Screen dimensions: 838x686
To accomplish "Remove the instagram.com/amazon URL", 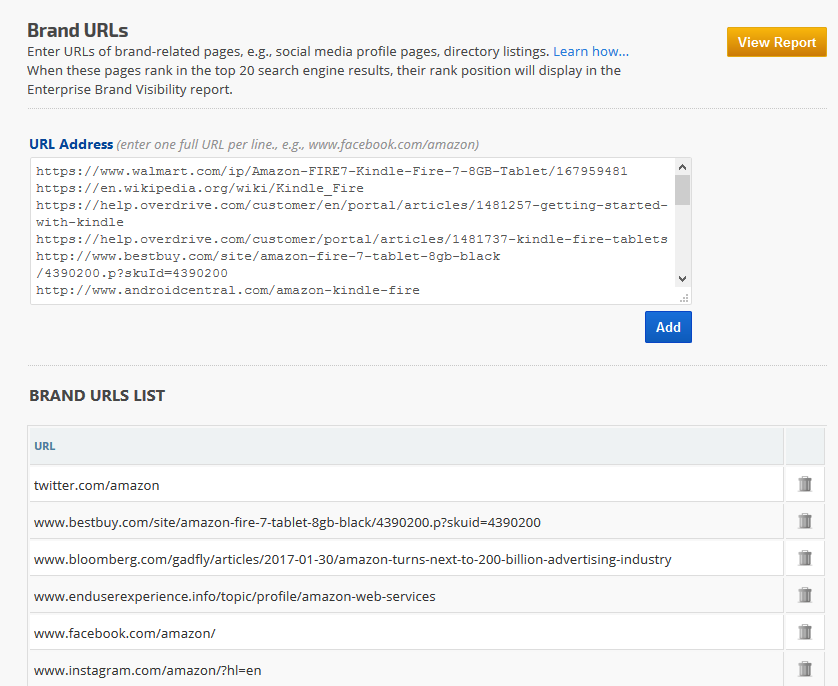I will (x=804, y=669).
